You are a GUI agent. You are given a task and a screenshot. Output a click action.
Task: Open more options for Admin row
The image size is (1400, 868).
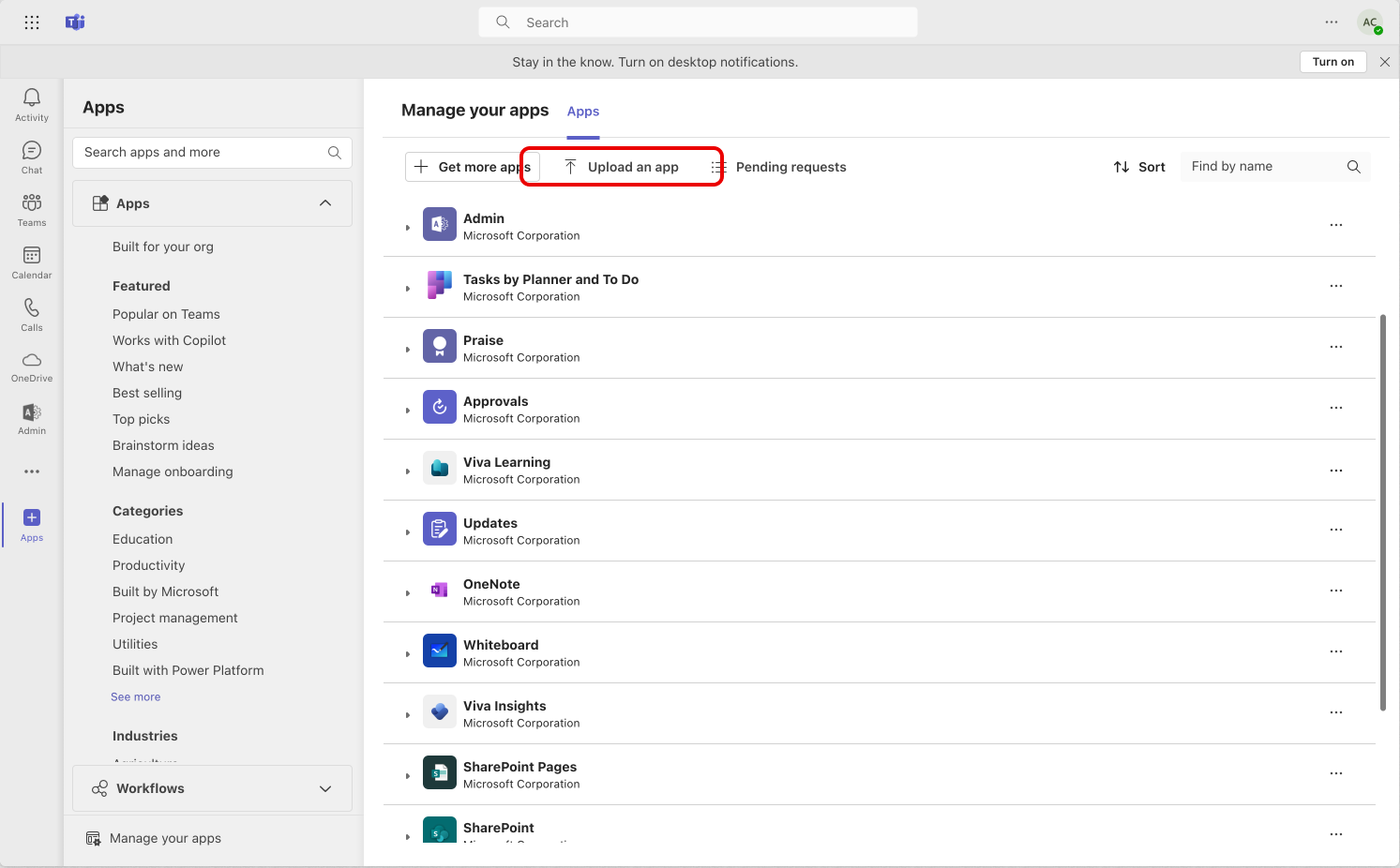[x=1336, y=225]
